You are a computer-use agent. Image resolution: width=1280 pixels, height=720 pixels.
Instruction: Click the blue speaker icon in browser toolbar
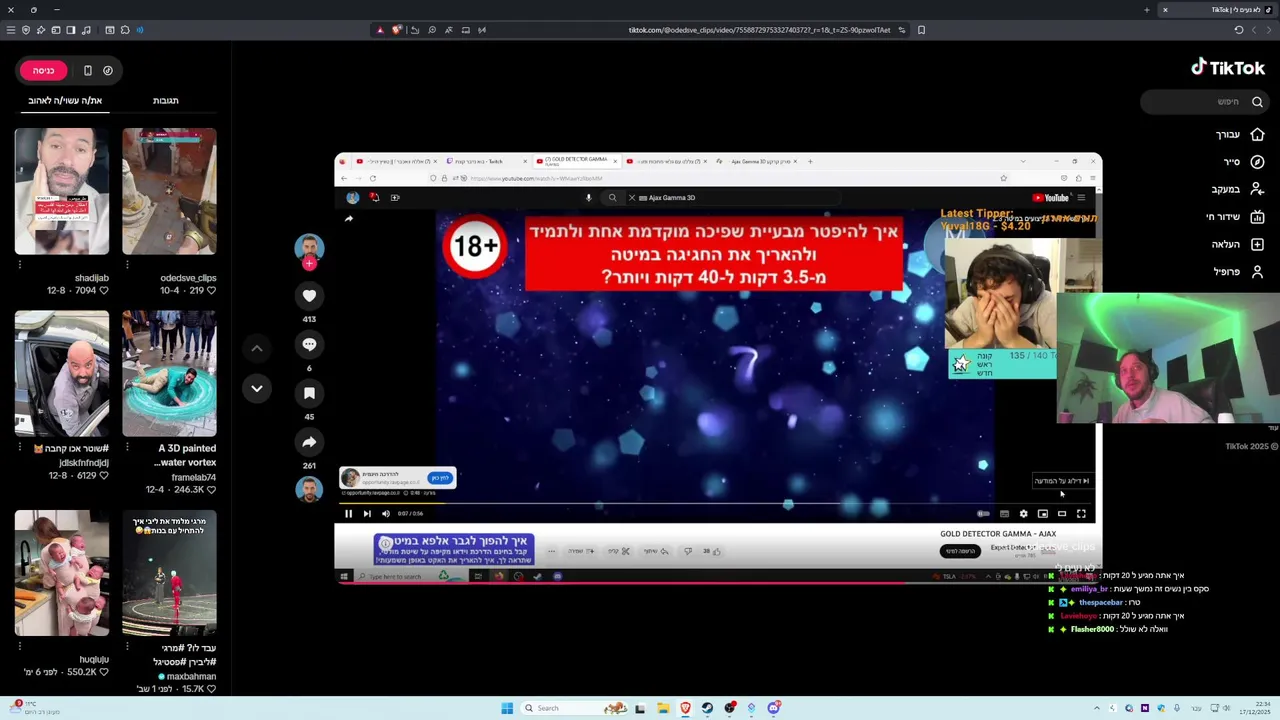(x=140, y=30)
